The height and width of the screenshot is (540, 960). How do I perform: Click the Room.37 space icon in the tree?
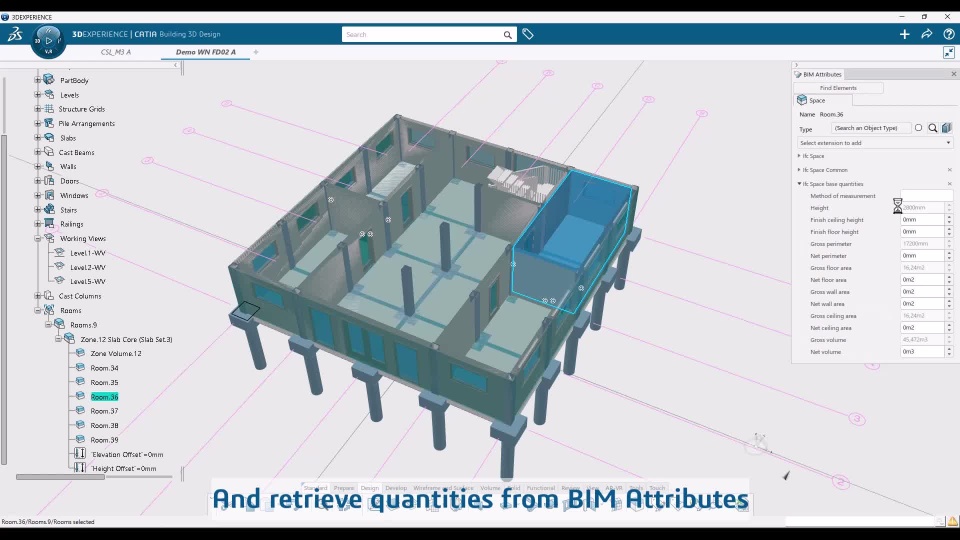80,410
